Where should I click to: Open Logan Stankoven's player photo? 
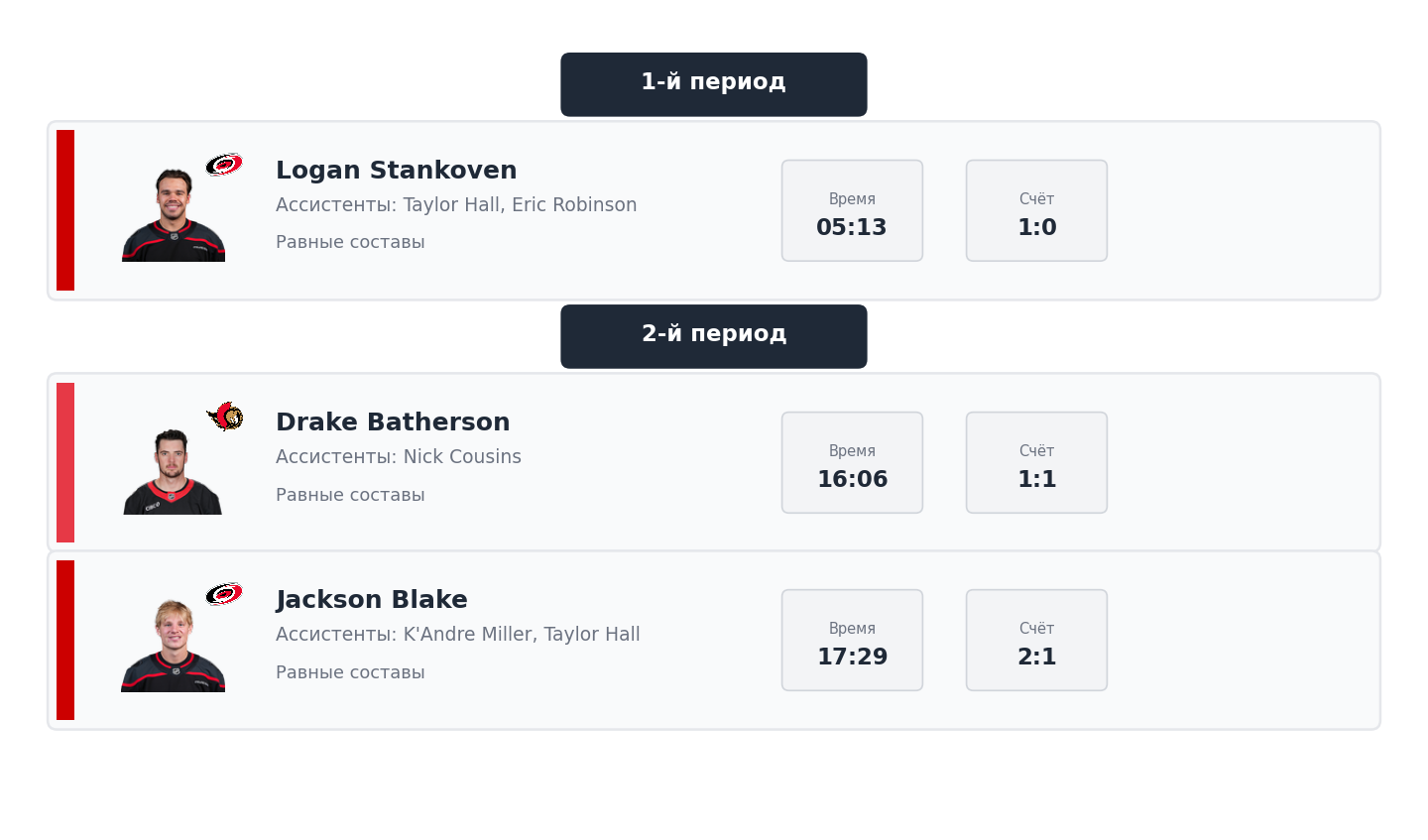(174, 214)
